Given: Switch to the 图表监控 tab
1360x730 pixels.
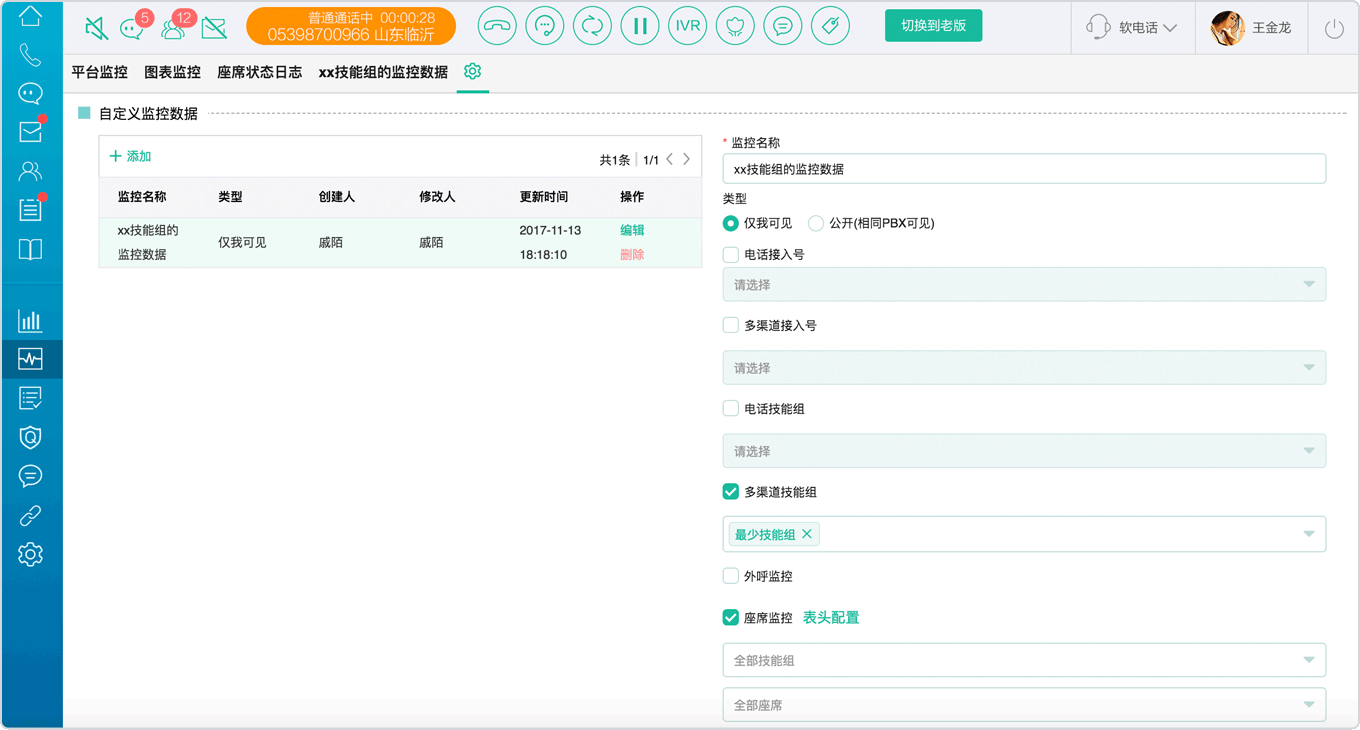Looking at the screenshot, I should [173, 72].
